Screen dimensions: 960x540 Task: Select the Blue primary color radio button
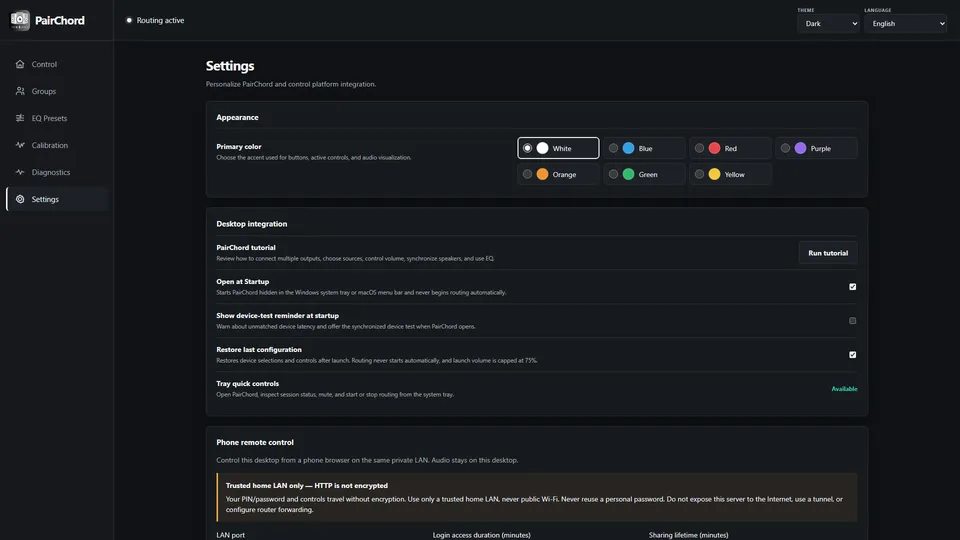click(x=613, y=148)
